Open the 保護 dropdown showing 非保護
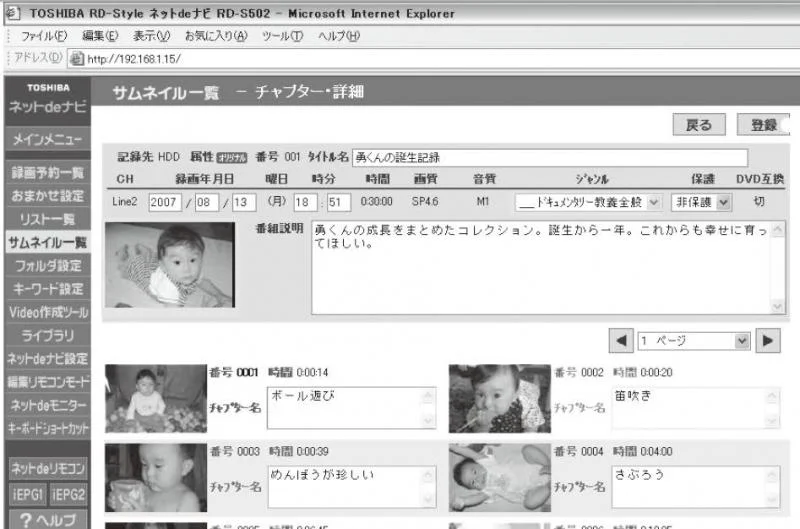 (x=702, y=203)
